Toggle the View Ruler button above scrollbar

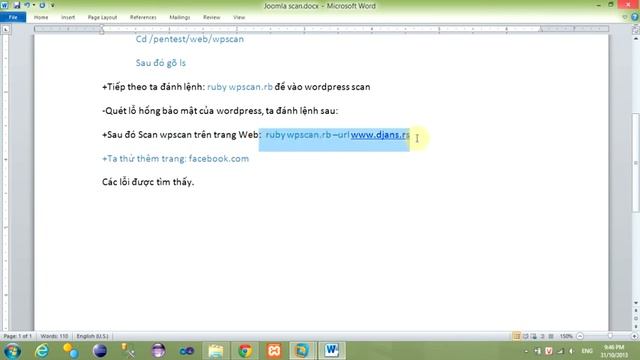[636, 29]
